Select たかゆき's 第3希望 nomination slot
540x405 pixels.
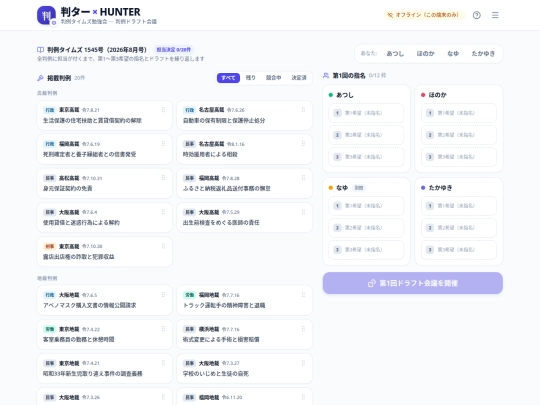coord(459,250)
